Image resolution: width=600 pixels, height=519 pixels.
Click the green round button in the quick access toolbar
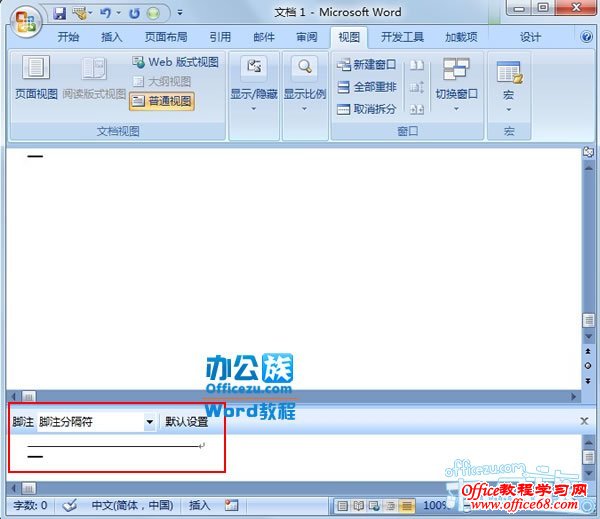pyautogui.click(x=153, y=13)
